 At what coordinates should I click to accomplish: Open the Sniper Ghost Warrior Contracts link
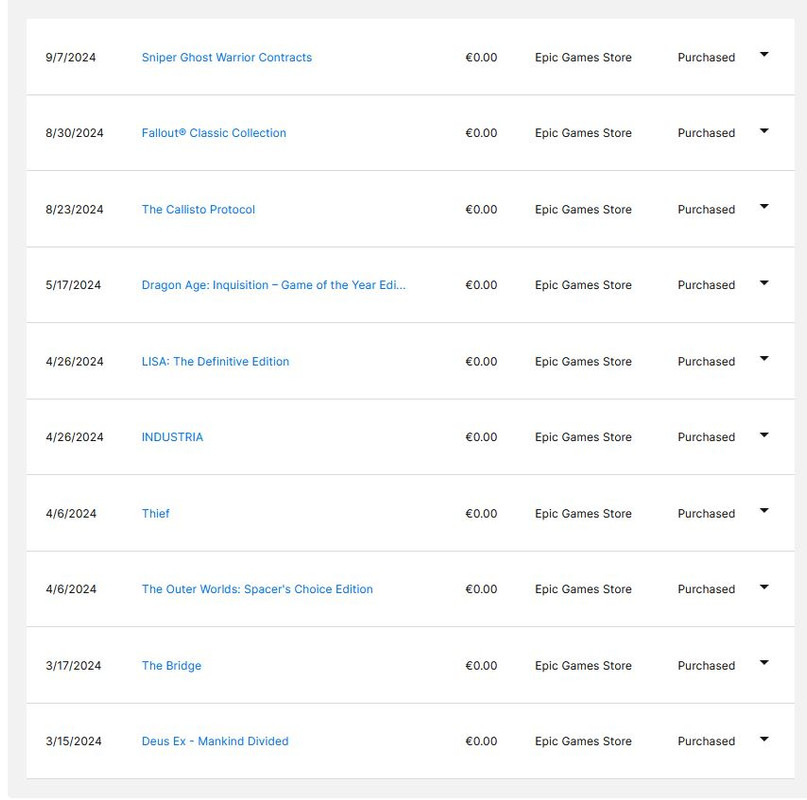tap(226, 57)
